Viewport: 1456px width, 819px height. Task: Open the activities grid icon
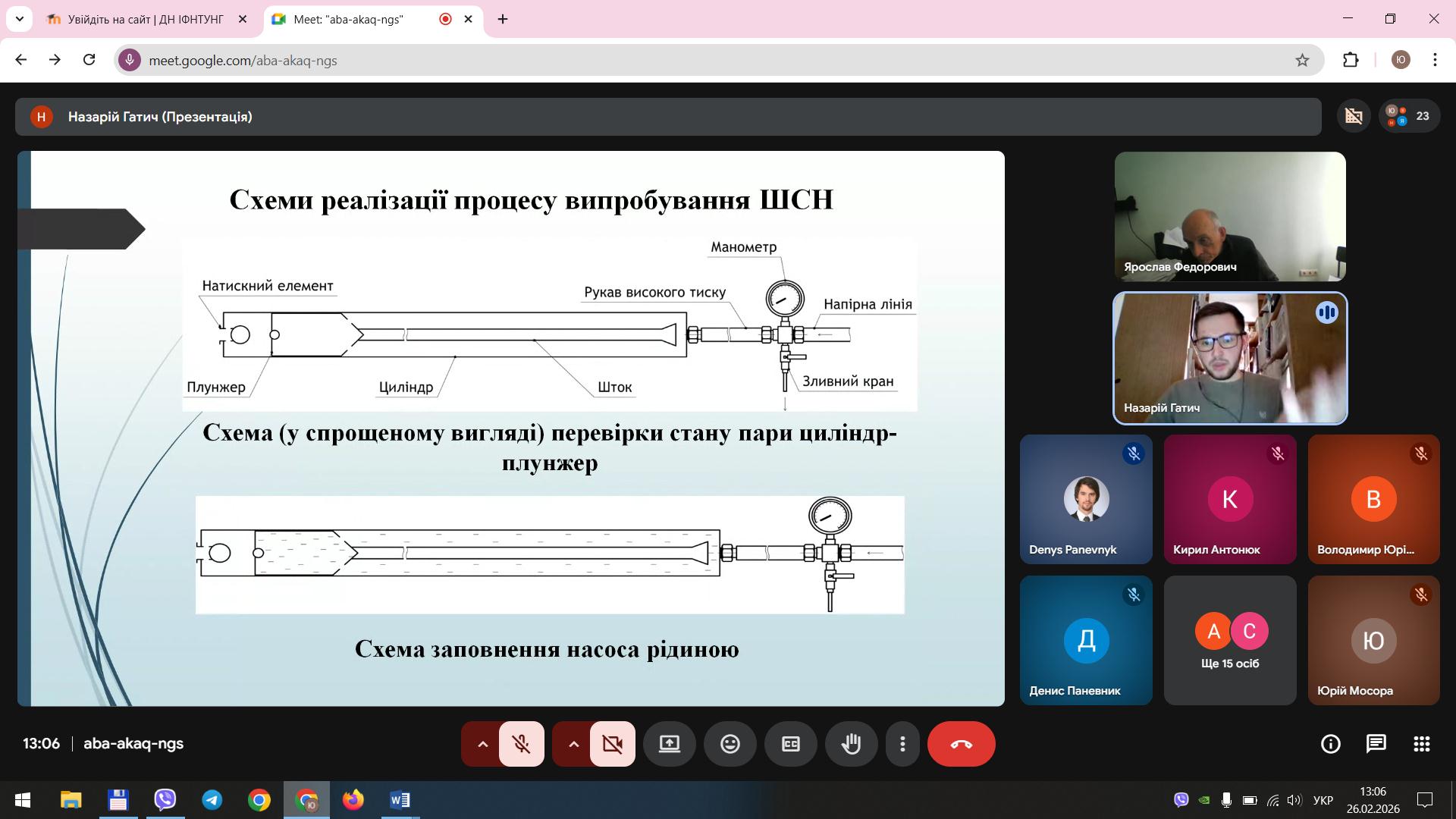1421,744
